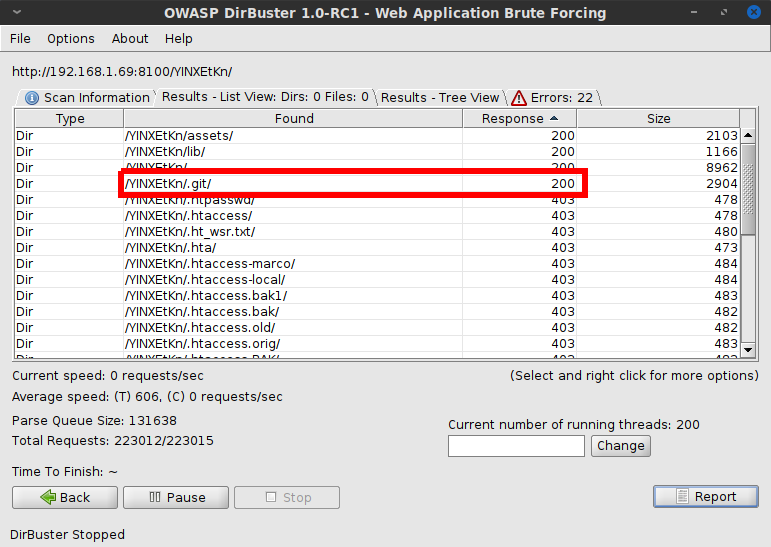
Task: Open the Scan Information tab
Action: [x=87, y=97]
